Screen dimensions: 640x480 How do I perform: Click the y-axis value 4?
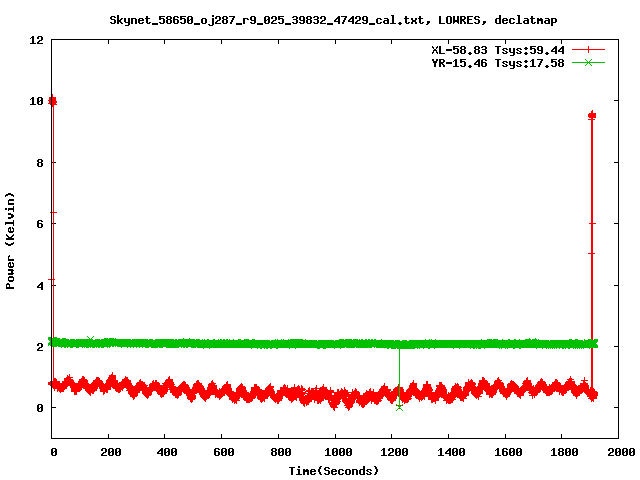pyautogui.click(x=40, y=286)
